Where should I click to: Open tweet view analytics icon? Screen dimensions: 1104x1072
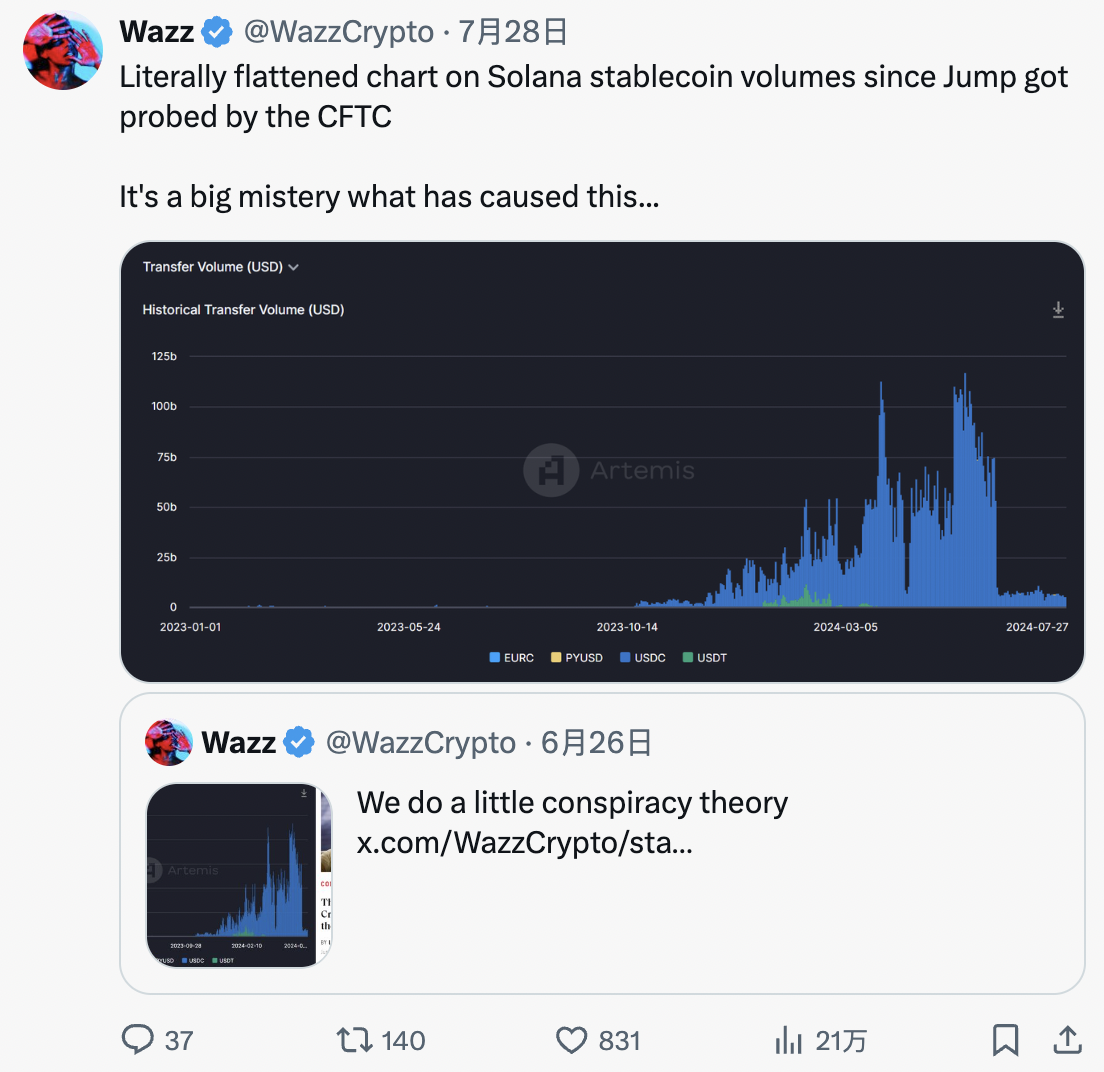tap(789, 1040)
